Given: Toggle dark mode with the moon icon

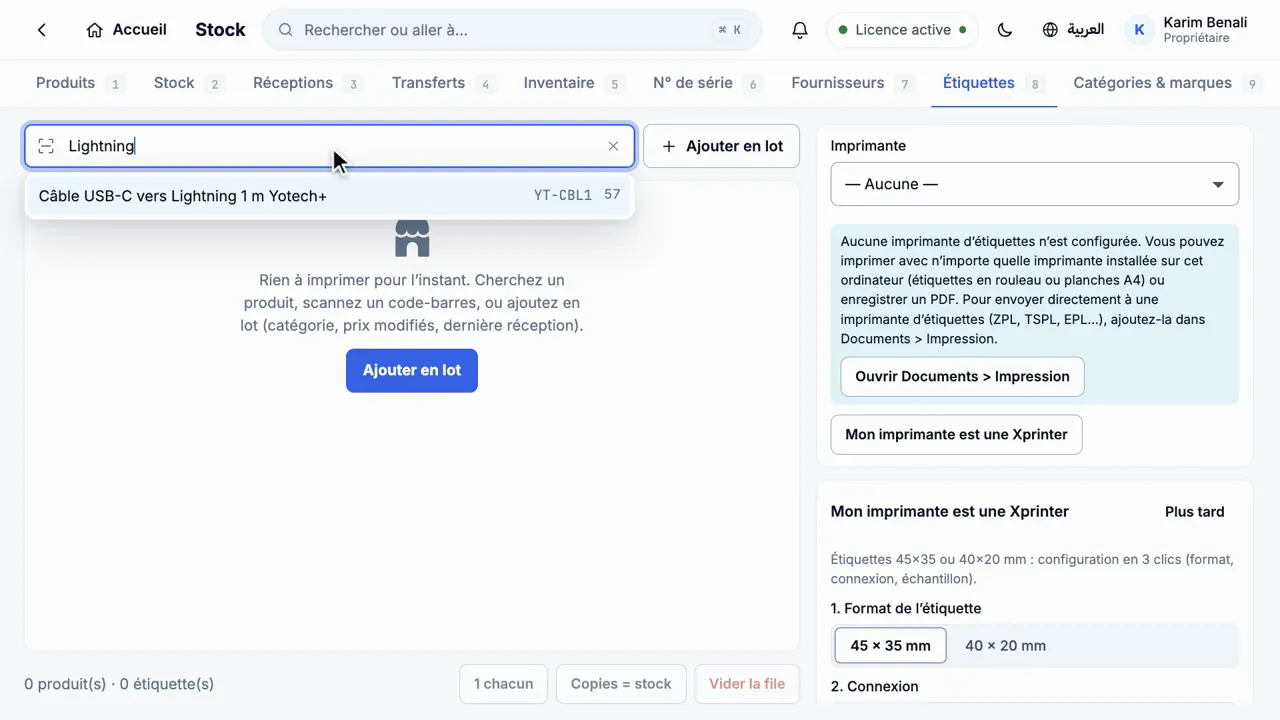Looking at the screenshot, I should coord(1005,30).
